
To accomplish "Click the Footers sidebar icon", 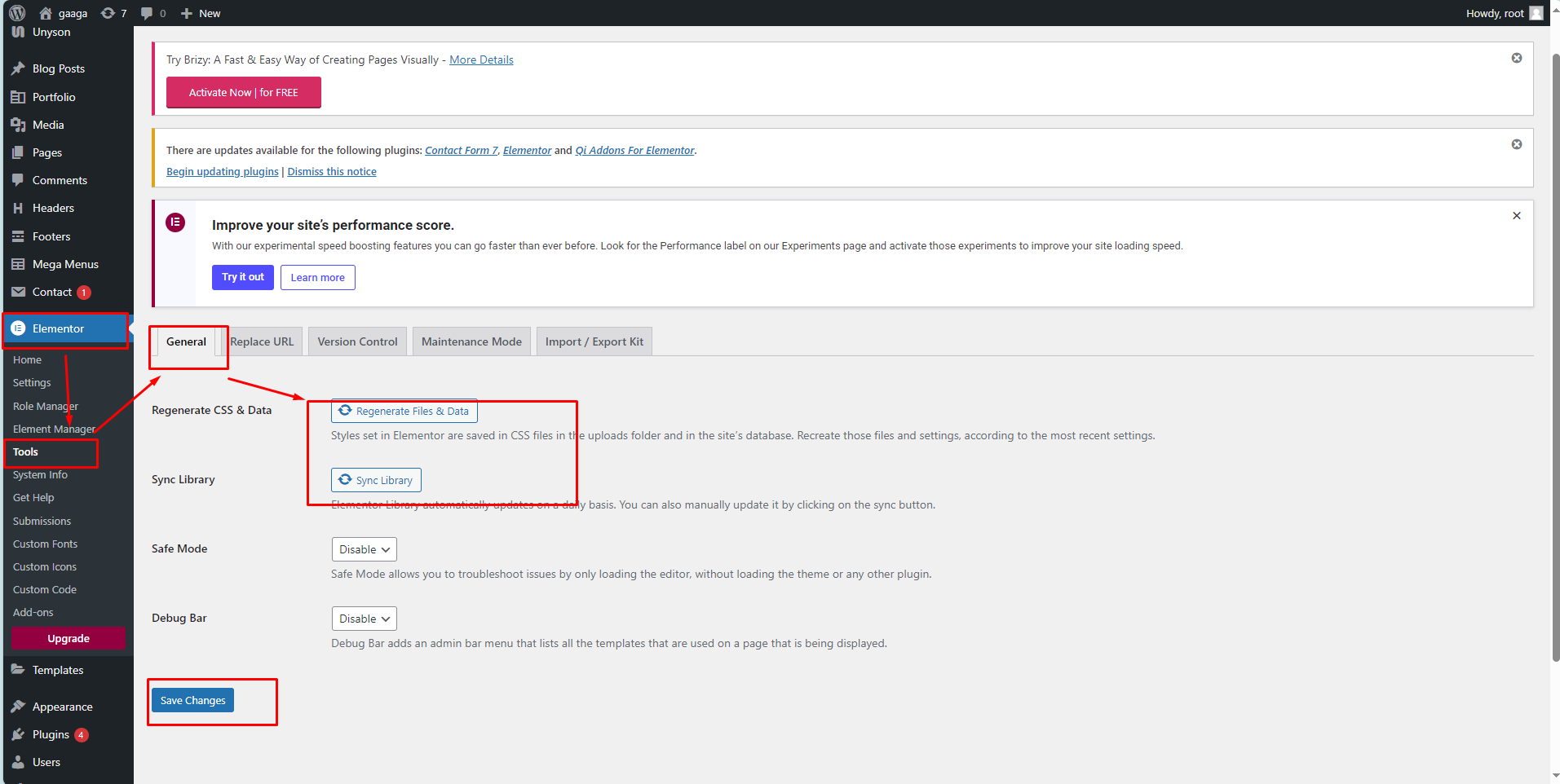I will pos(18,236).
